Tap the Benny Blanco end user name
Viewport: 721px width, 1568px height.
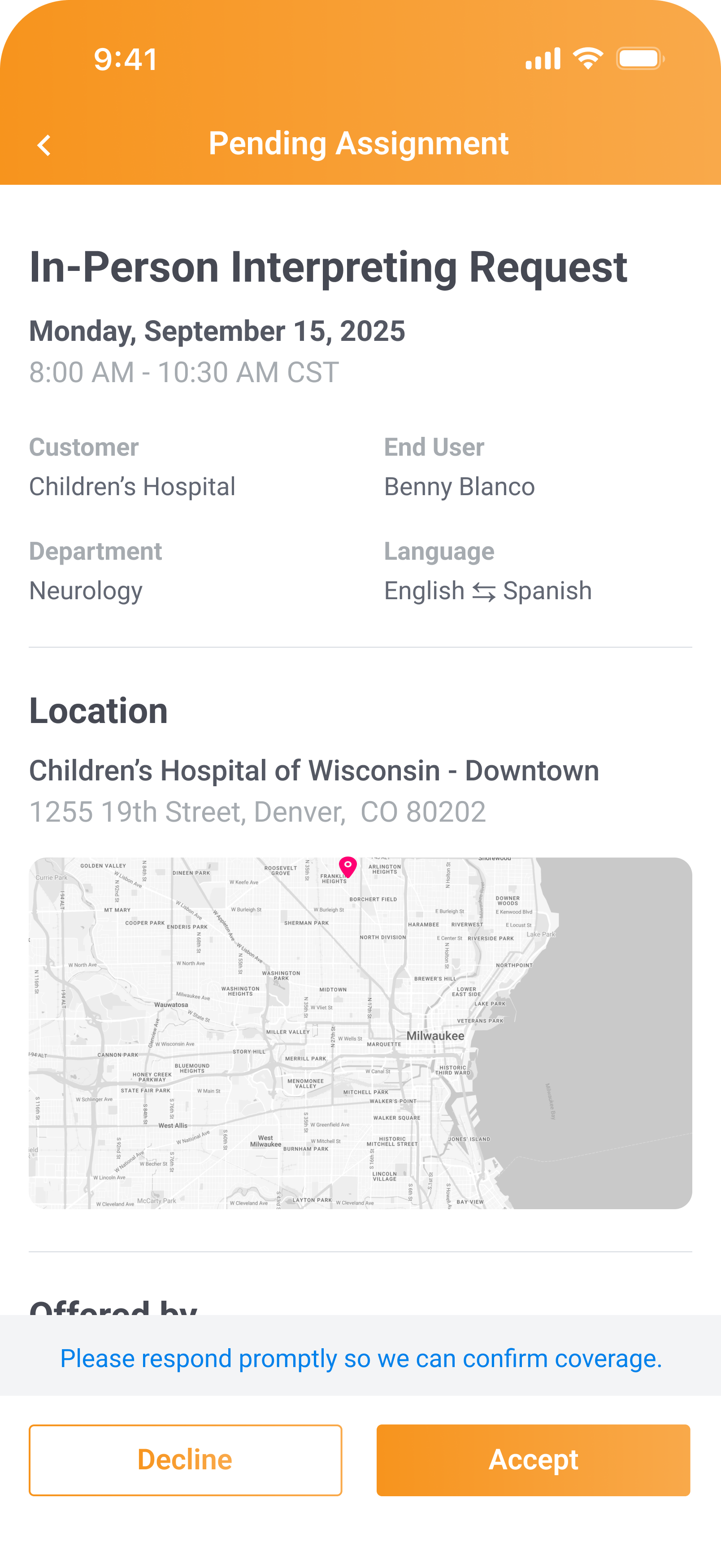tap(460, 487)
